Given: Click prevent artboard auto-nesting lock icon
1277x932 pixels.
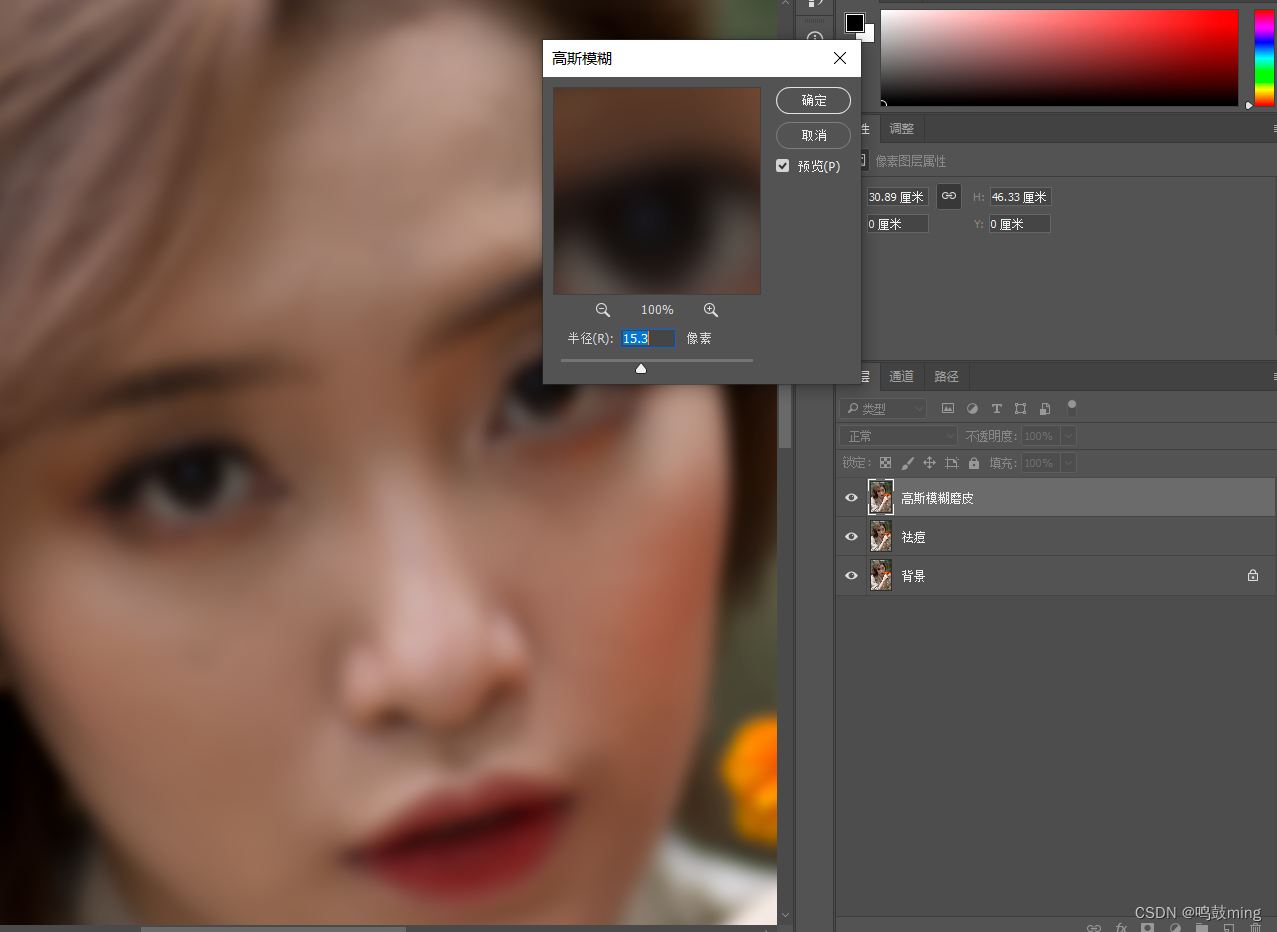Looking at the screenshot, I should pyautogui.click(x=952, y=463).
